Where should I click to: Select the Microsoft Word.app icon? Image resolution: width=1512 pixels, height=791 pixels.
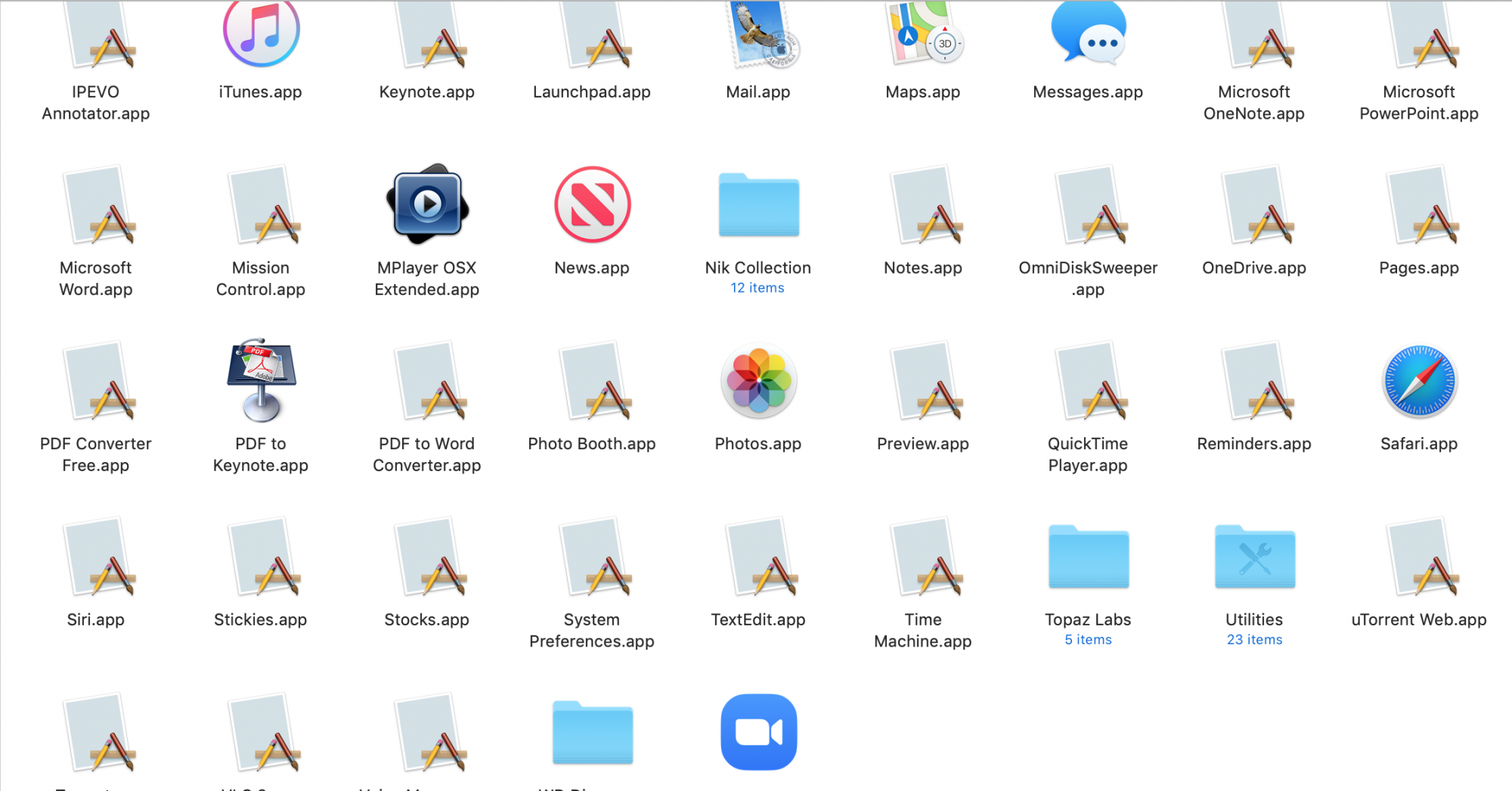[100, 205]
